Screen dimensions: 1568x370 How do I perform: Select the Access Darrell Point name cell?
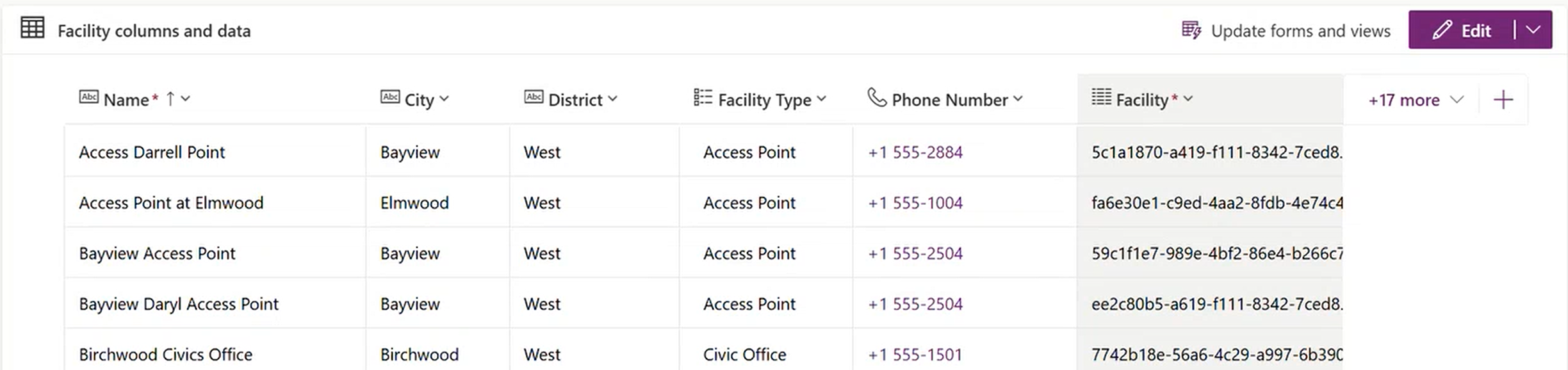(152, 152)
